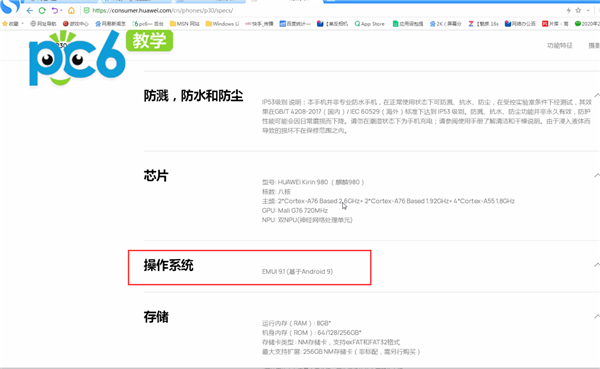Open 游戏中心 bookmark
The width and height of the screenshot is (600, 369).
(x=76, y=24)
